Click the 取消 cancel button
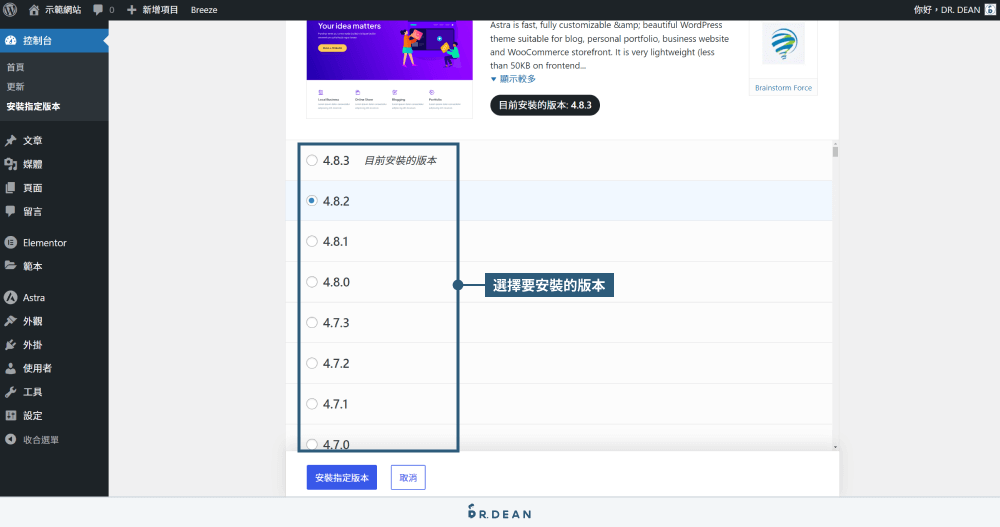Viewport: 1000px width, 527px height. pos(408,477)
